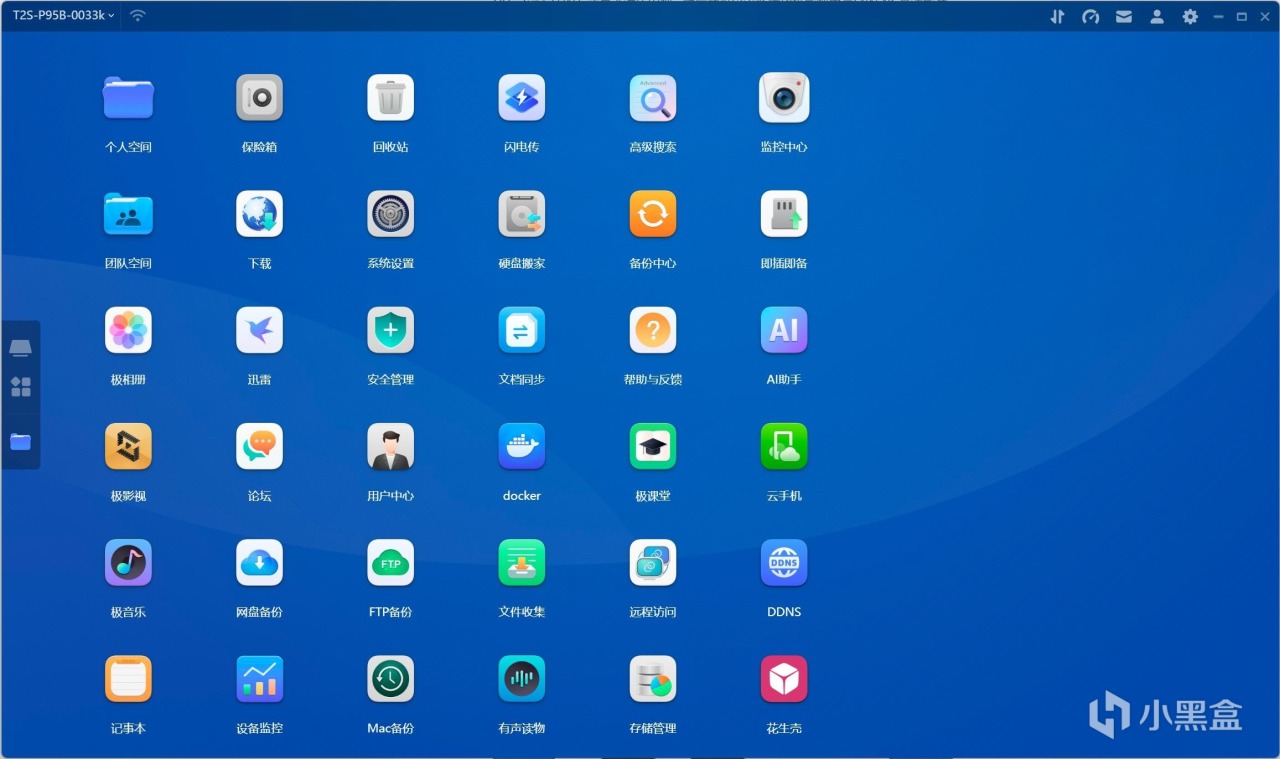Launch the FTP备份 app
This screenshot has height=759, width=1280.
coord(390,563)
